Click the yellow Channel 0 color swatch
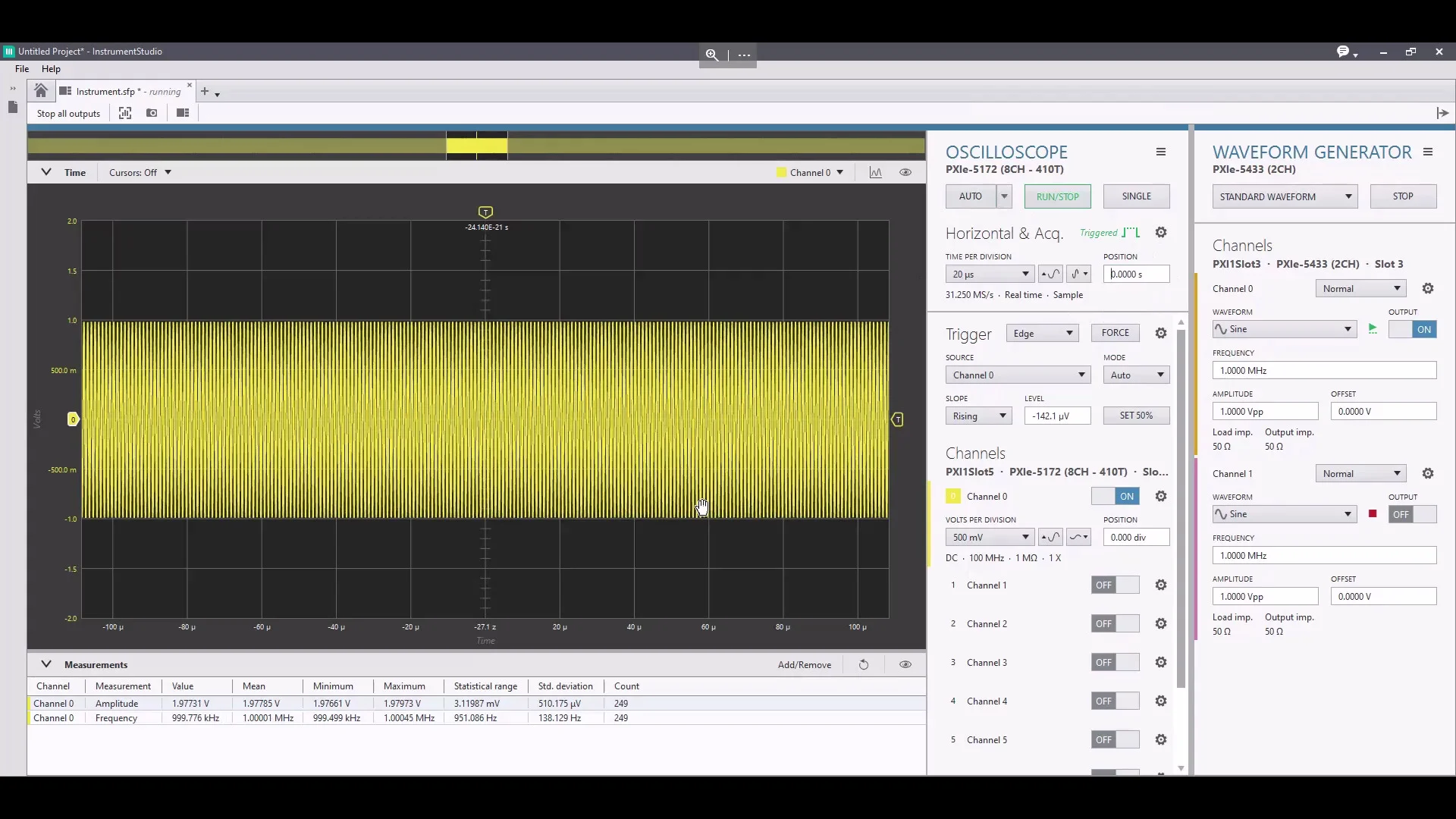This screenshot has width=1456, height=819. click(x=953, y=497)
